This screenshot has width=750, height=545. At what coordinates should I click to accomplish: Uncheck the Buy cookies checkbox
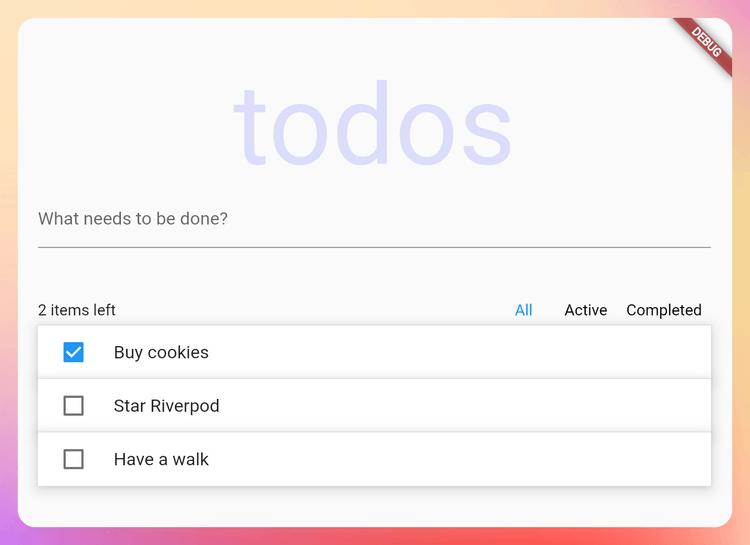pyautogui.click(x=73, y=352)
